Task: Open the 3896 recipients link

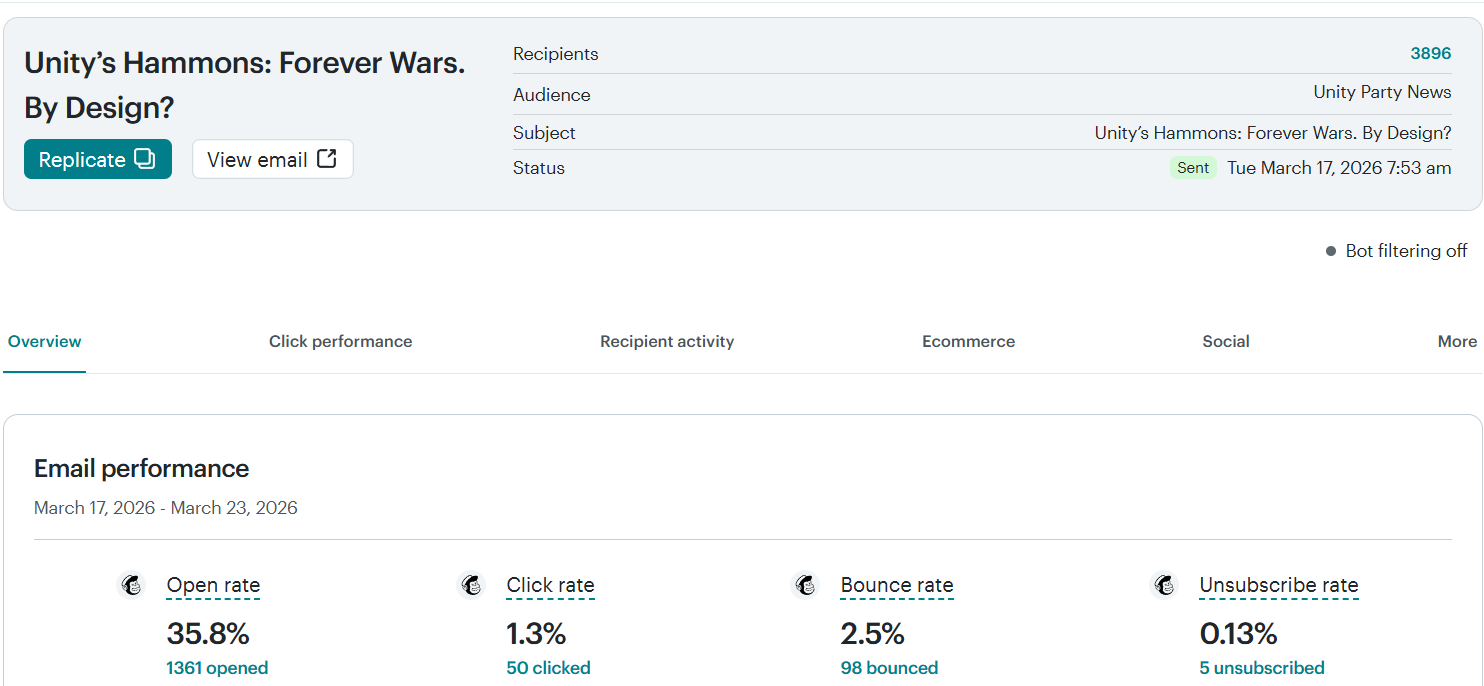Action: click(1430, 54)
